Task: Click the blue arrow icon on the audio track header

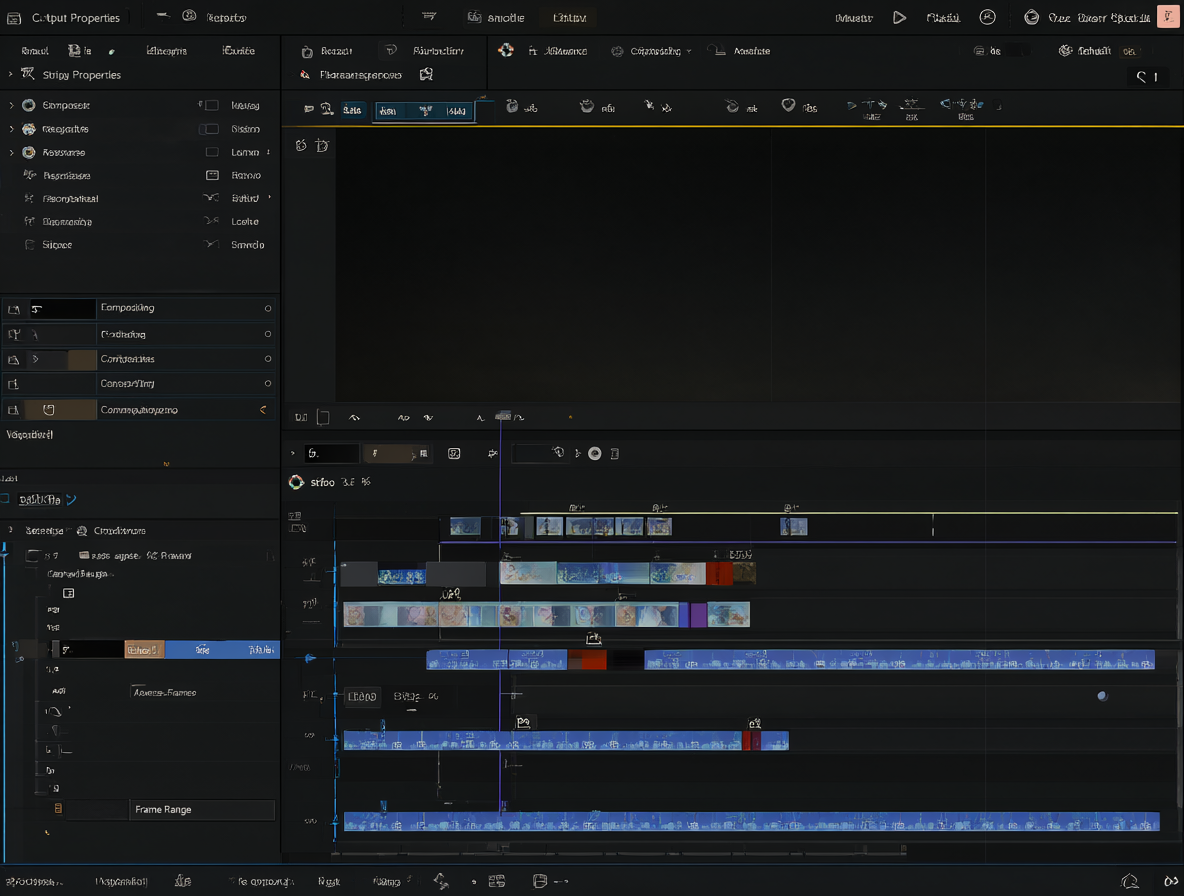Action: coord(310,658)
